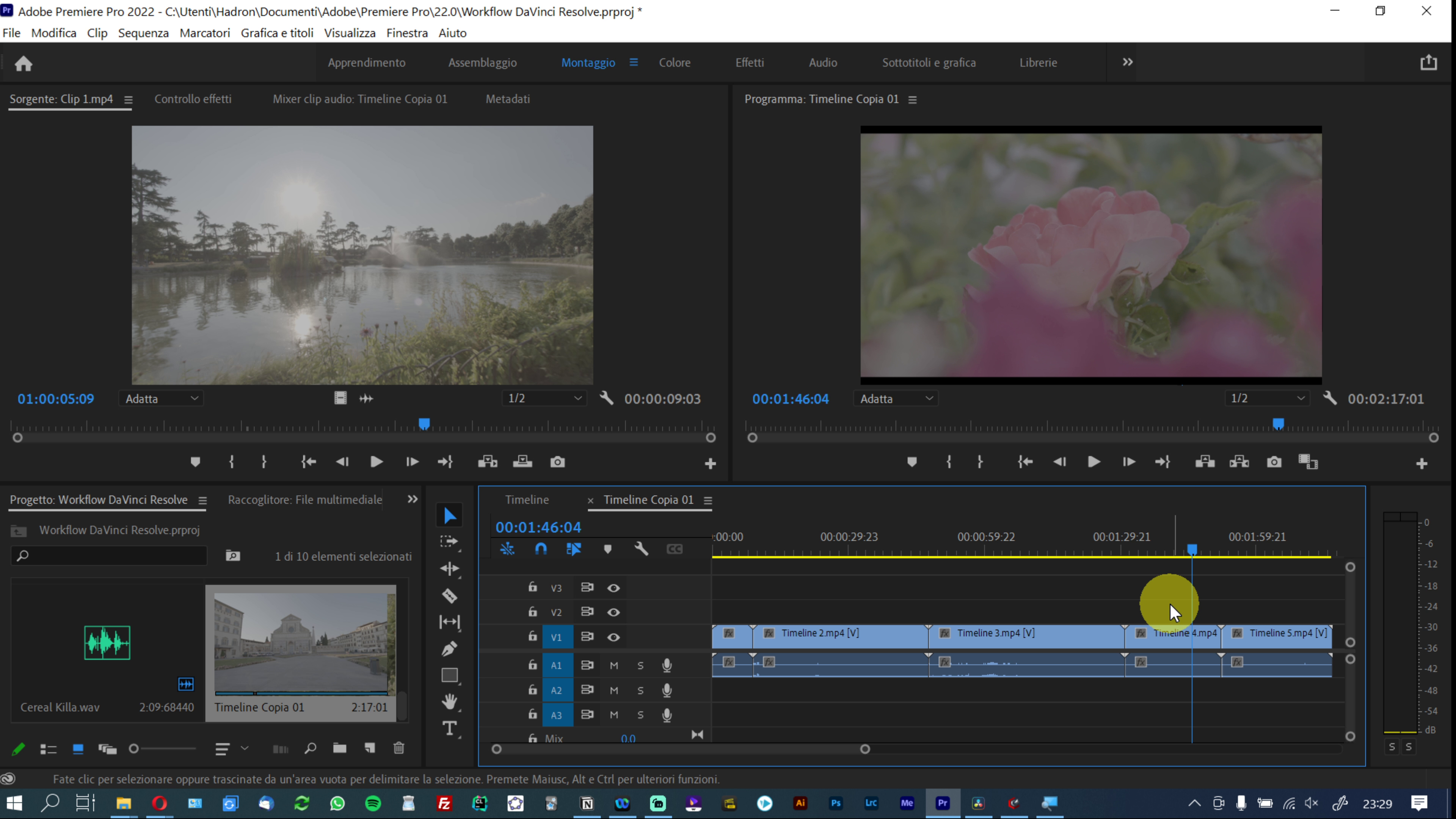
Task: Expand Project panel tabs overflow chevrons
Action: pos(413,499)
